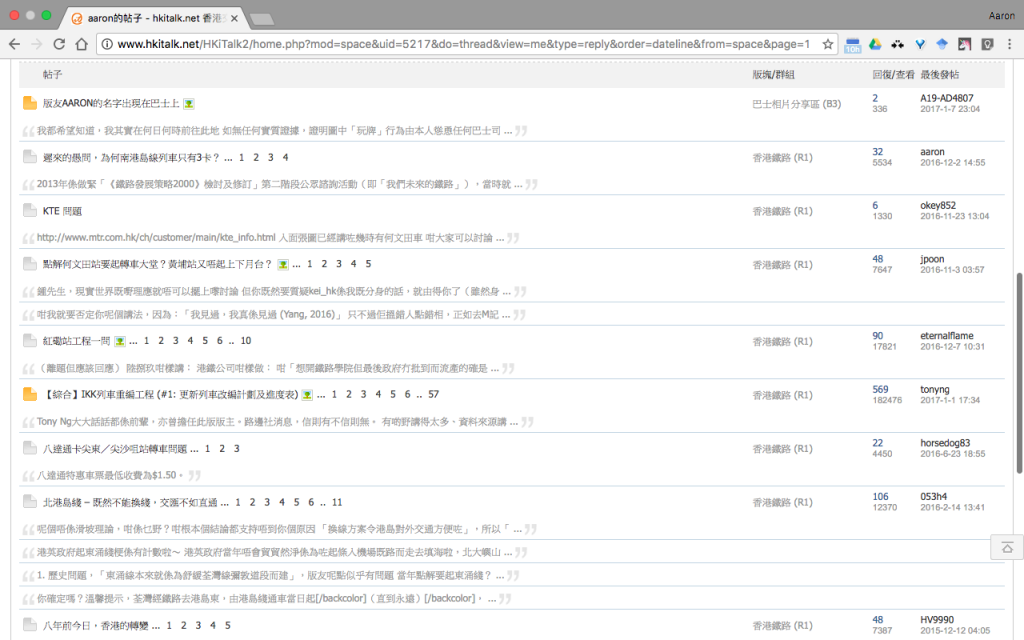Jump to page 57 of IKK列車重編工程
1024x640 pixels.
pyautogui.click(x=434, y=394)
